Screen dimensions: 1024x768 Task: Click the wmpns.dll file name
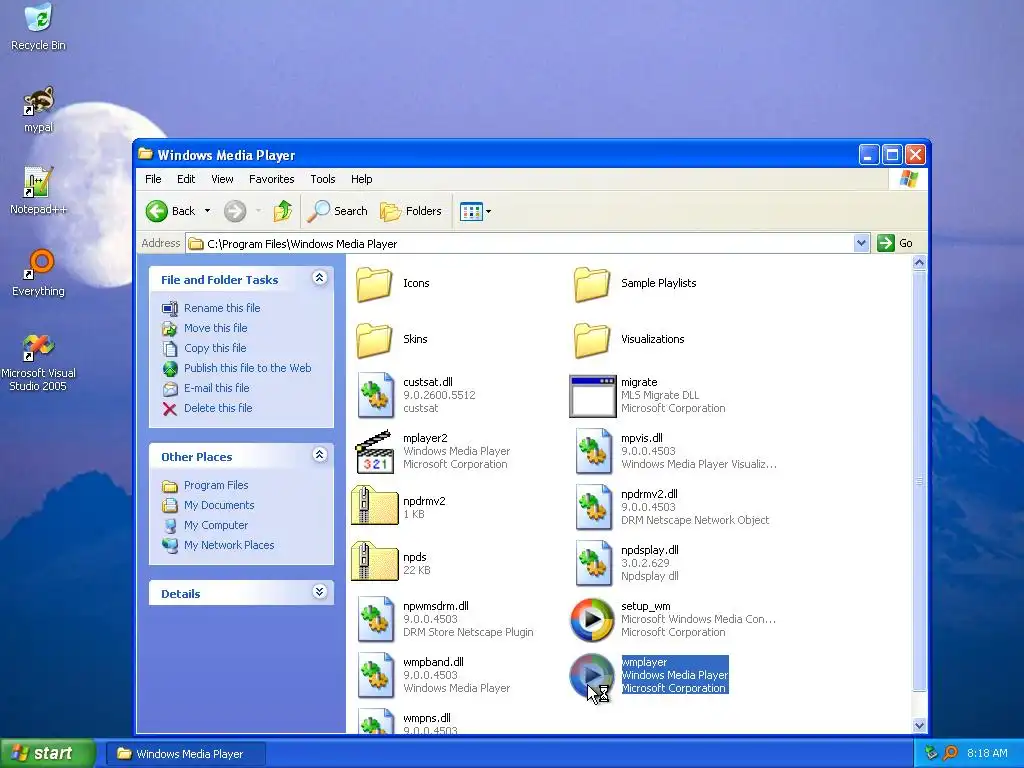coord(427,718)
